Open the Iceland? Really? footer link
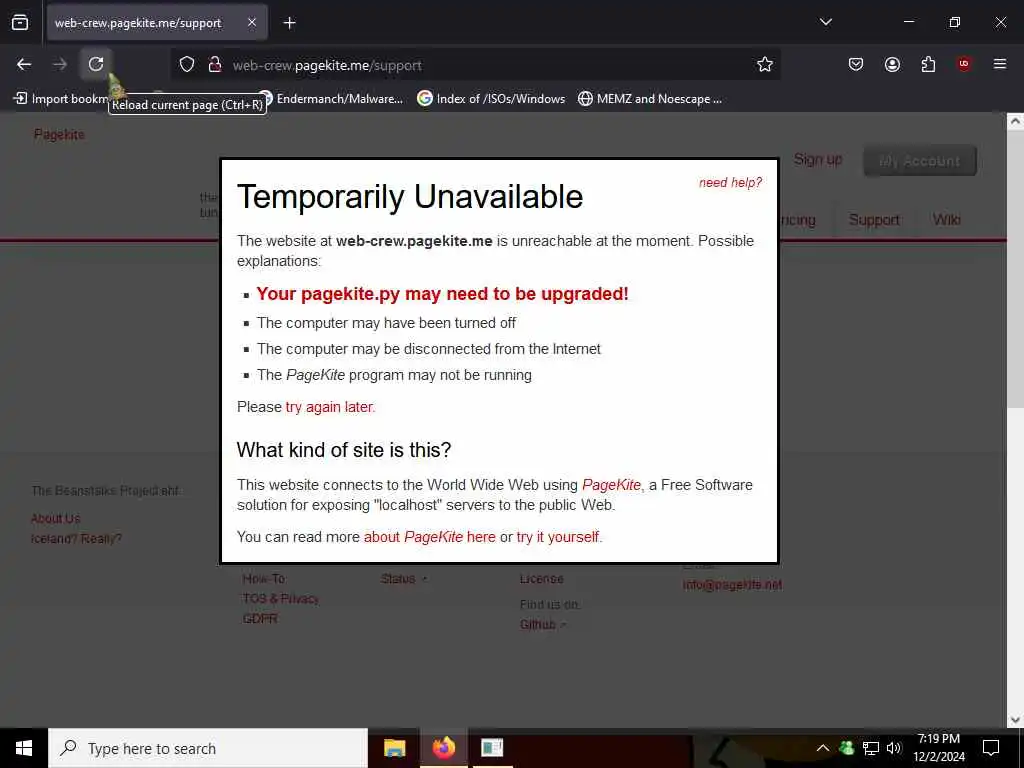The width and height of the screenshot is (1024, 768). tap(76, 539)
